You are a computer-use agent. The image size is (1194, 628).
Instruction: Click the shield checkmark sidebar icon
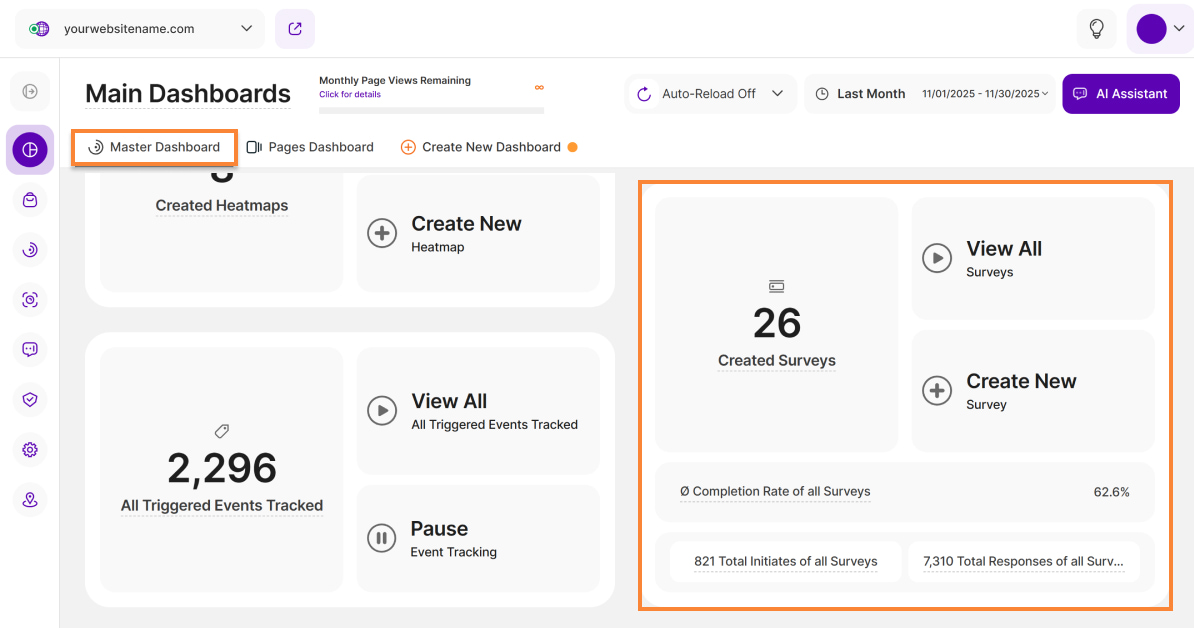click(x=30, y=400)
